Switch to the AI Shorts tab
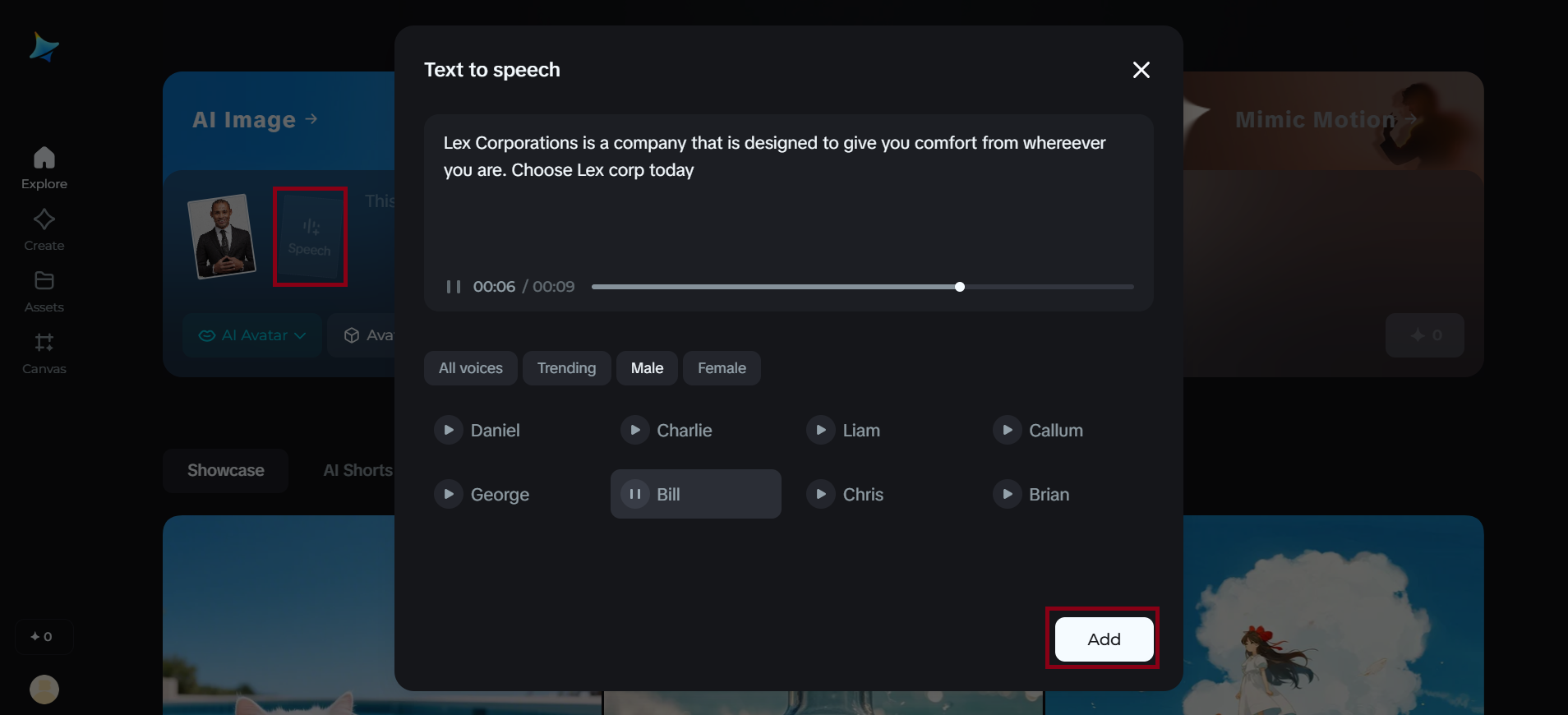Screen dimensions: 1568x715 pos(357,470)
